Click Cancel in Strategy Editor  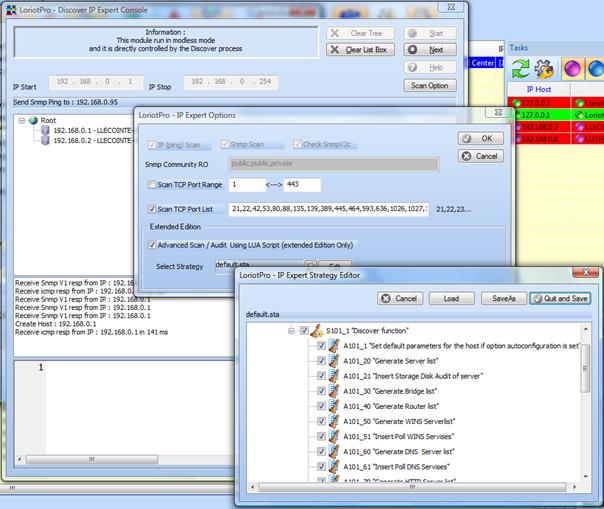click(x=400, y=298)
